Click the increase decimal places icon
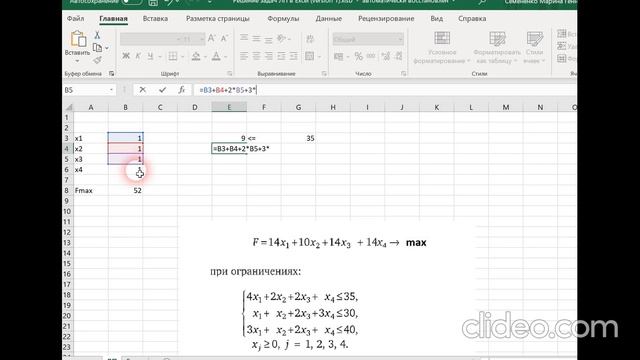This screenshot has height=360, width=640. pos(386,56)
